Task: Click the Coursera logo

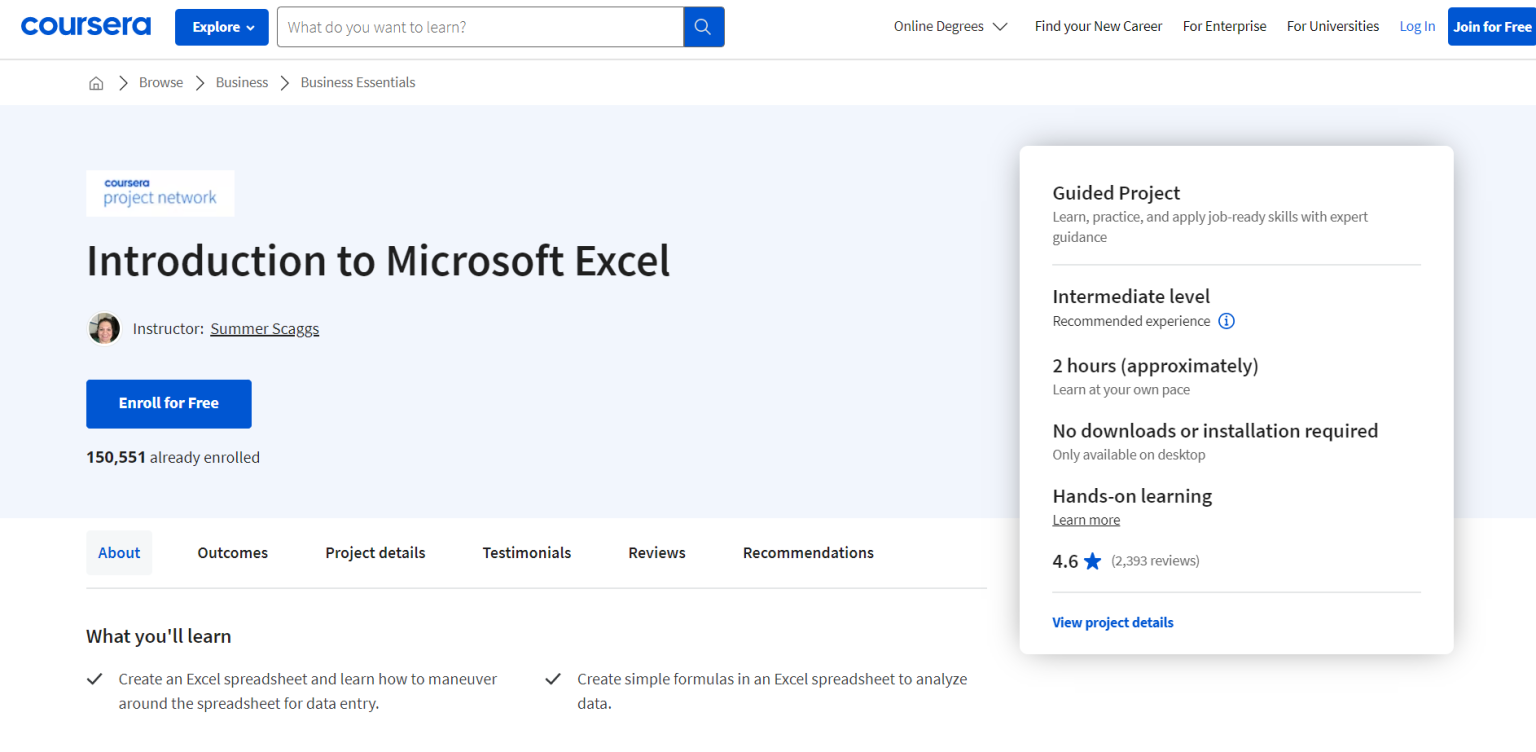Action: pyautogui.click(x=85, y=25)
